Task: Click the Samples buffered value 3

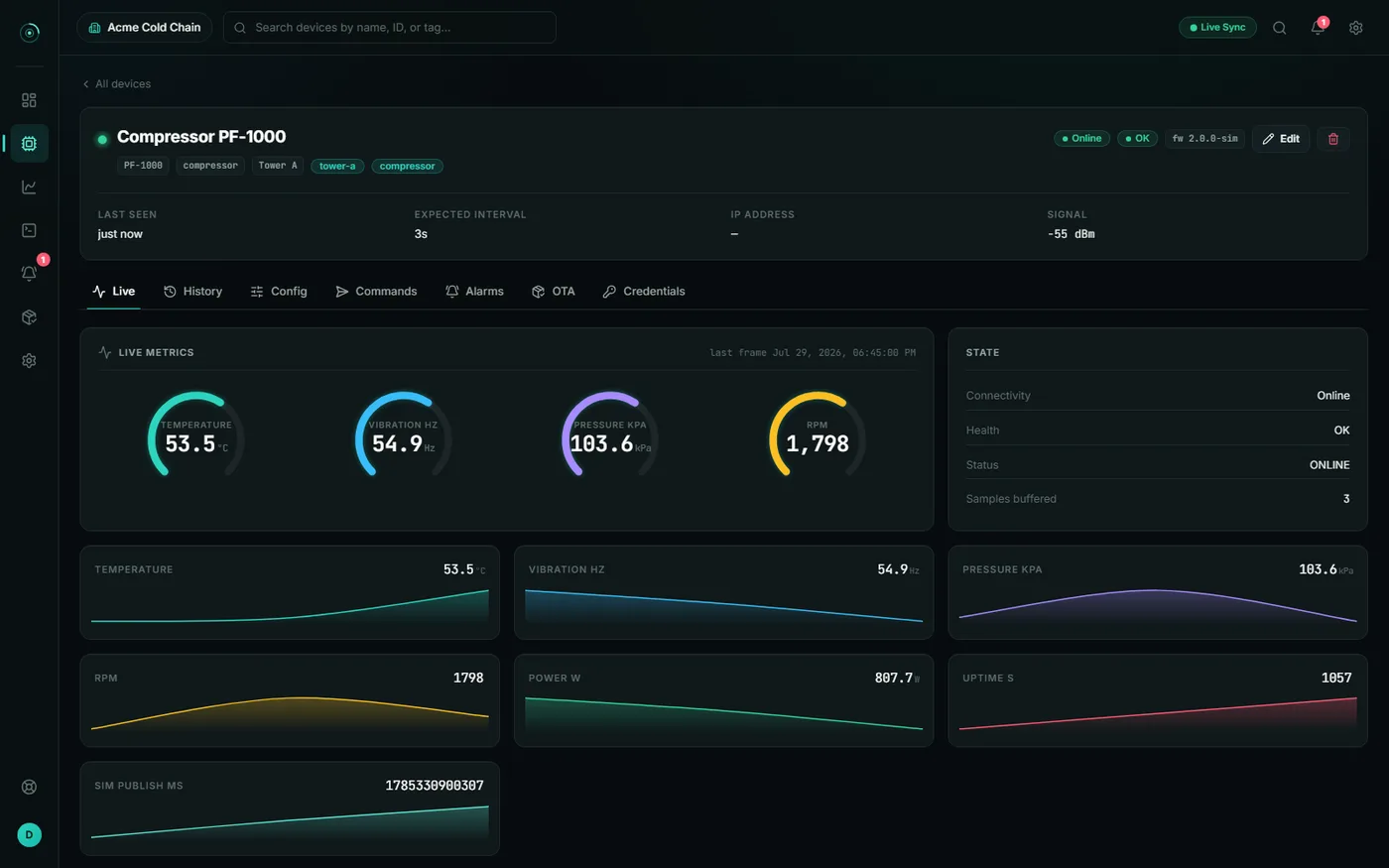Action: point(1346,499)
